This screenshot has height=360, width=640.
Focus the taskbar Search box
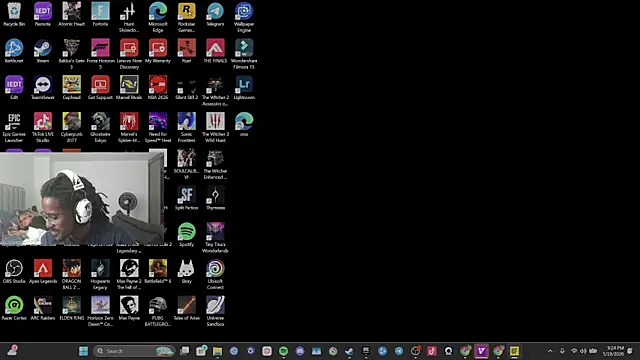point(134,351)
